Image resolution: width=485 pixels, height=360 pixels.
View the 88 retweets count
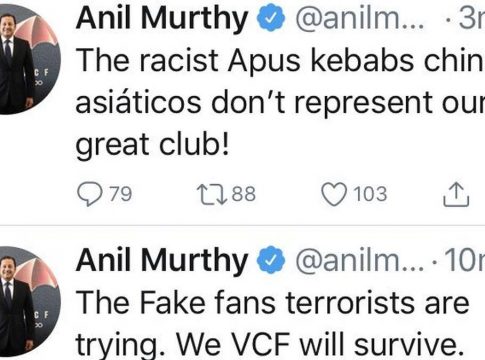pos(244,194)
